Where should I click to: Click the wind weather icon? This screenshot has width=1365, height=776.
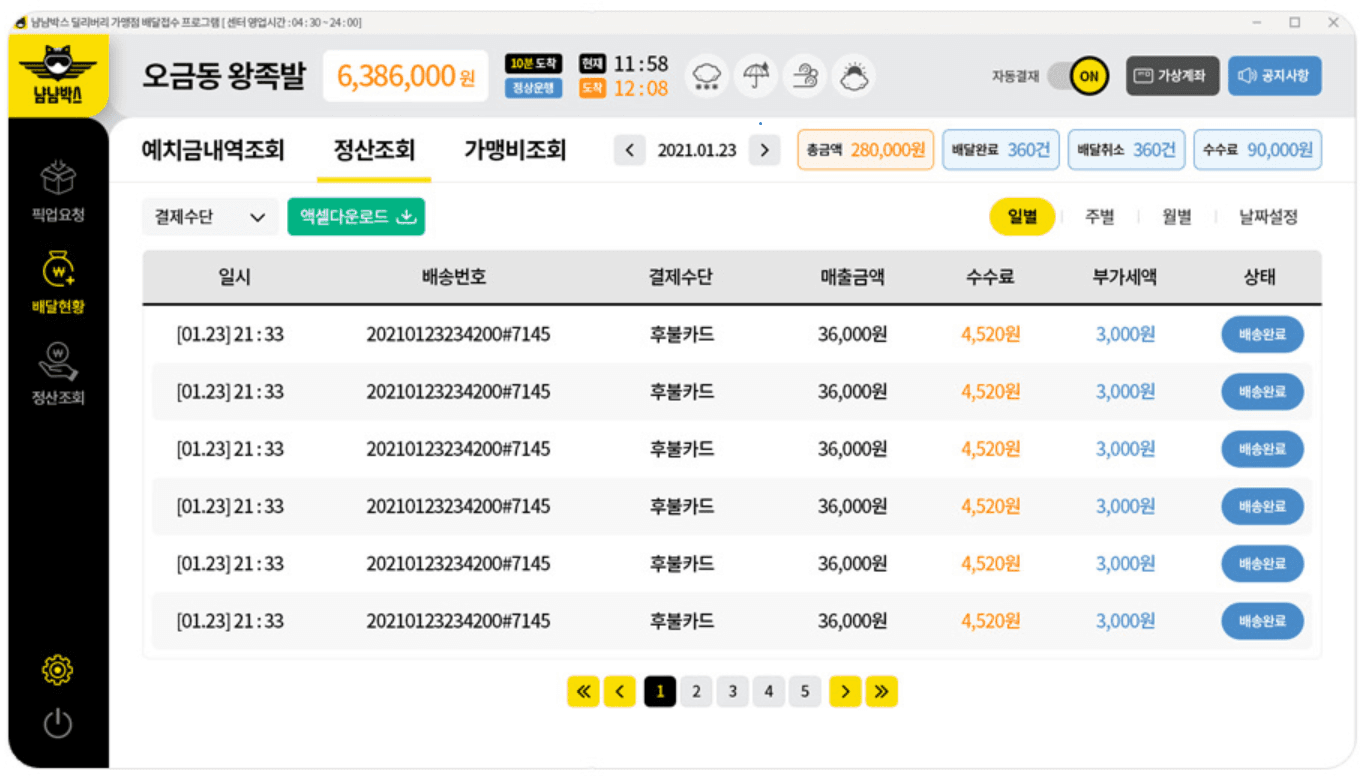tap(805, 76)
